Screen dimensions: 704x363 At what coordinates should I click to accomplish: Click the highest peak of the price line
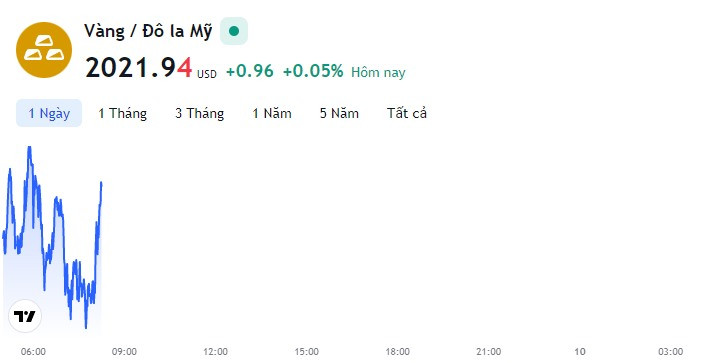click(x=30, y=148)
